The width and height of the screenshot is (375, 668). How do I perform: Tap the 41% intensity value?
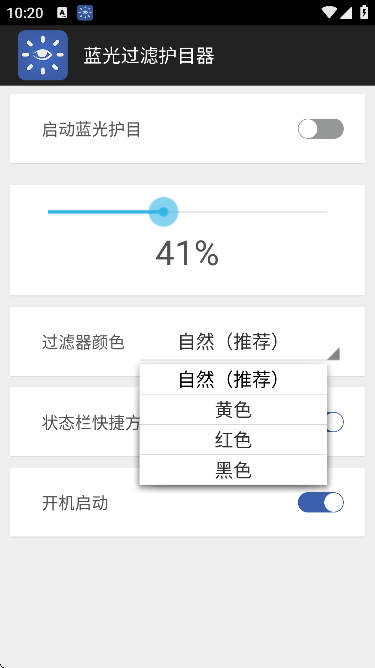187,253
